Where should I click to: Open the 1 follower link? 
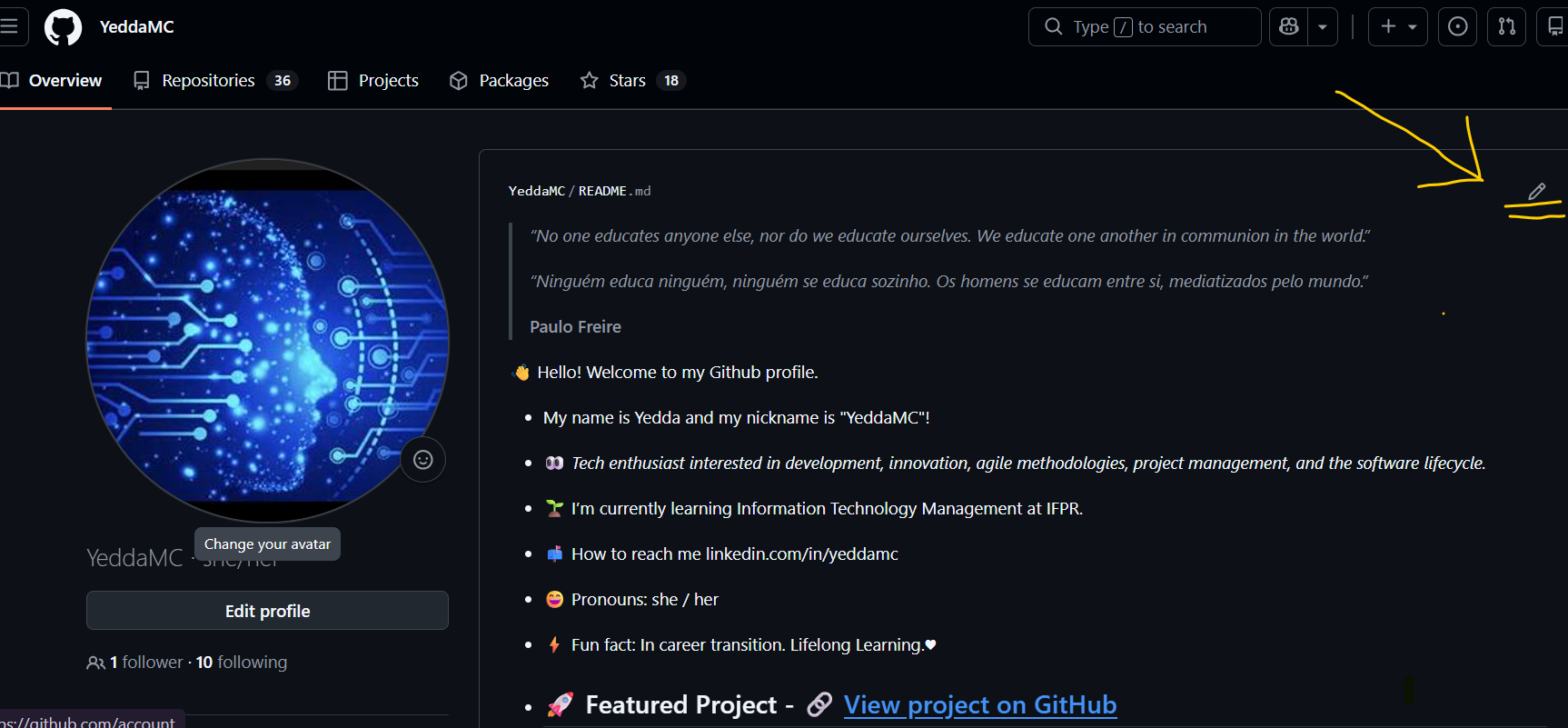click(x=146, y=663)
